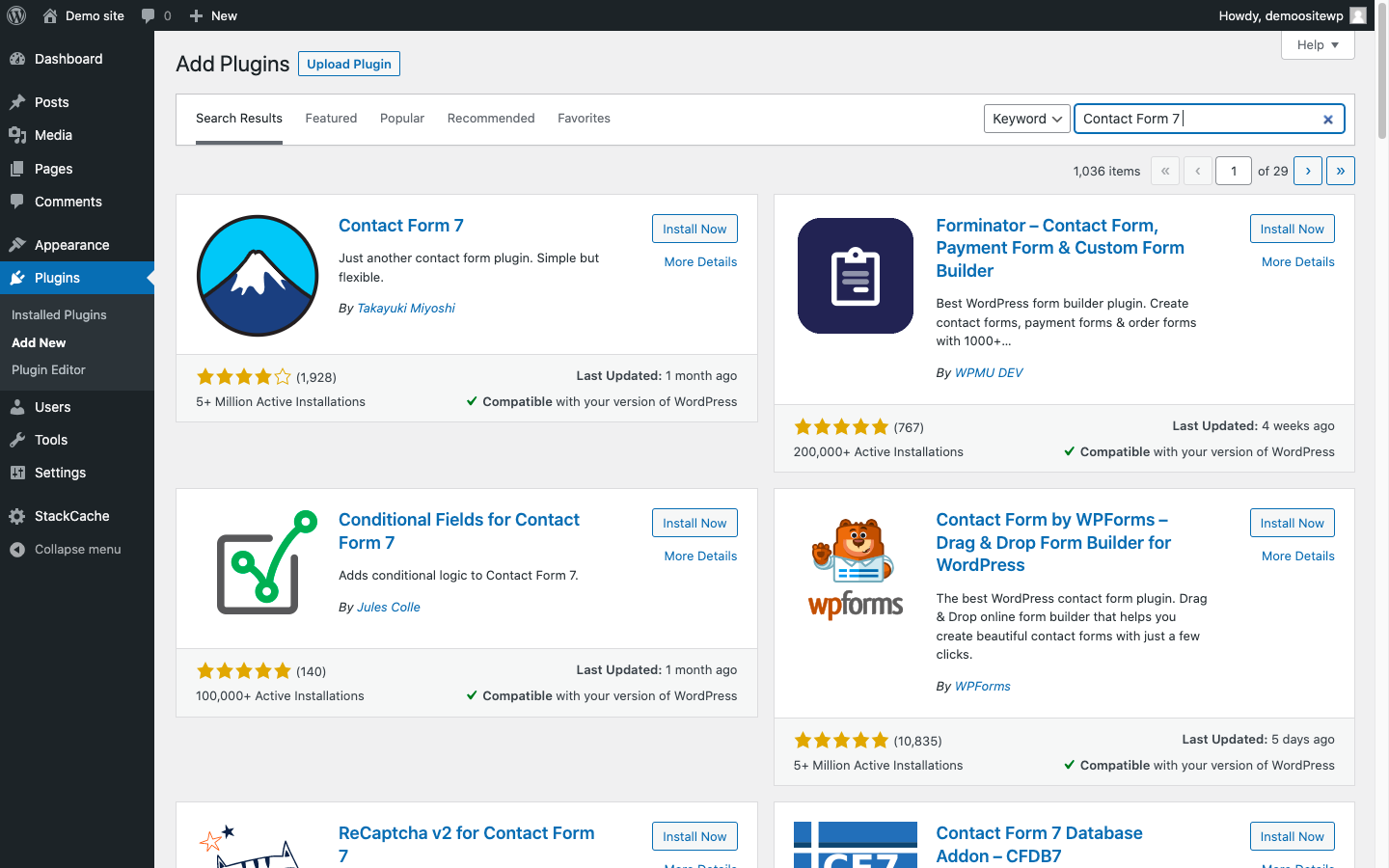Open Contact Form by WPForms title link
1389x868 pixels.
pyautogui.click(x=1053, y=542)
